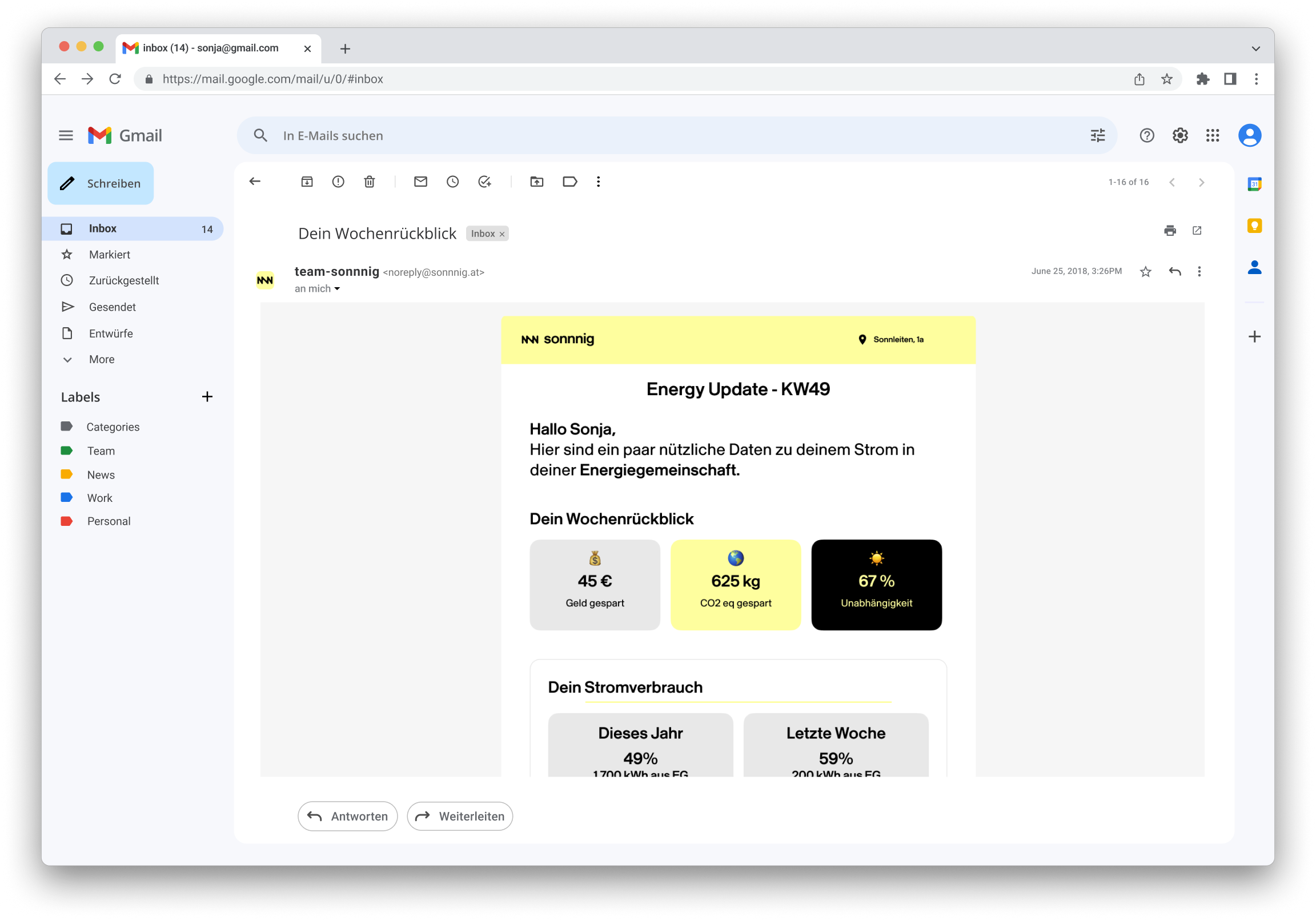This screenshot has height=921, width=1316.
Task: Report spam using the exclamation icon
Action: coord(338,182)
